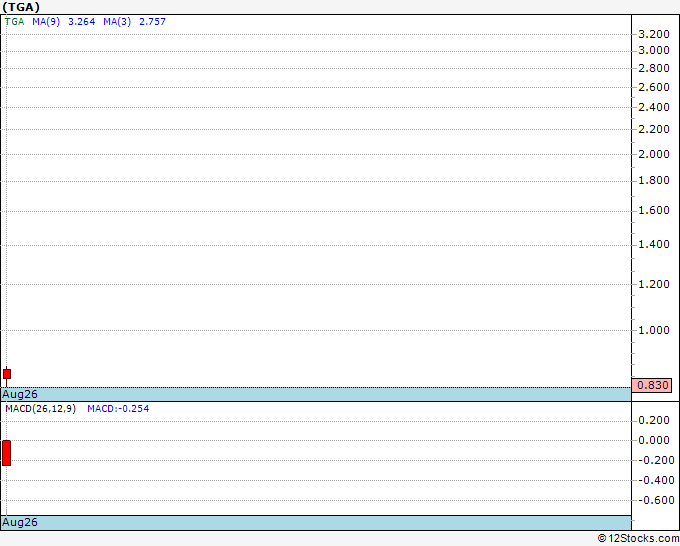
Task: Click the MA(3) legend label
Action: pyautogui.click(x=117, y=22)
